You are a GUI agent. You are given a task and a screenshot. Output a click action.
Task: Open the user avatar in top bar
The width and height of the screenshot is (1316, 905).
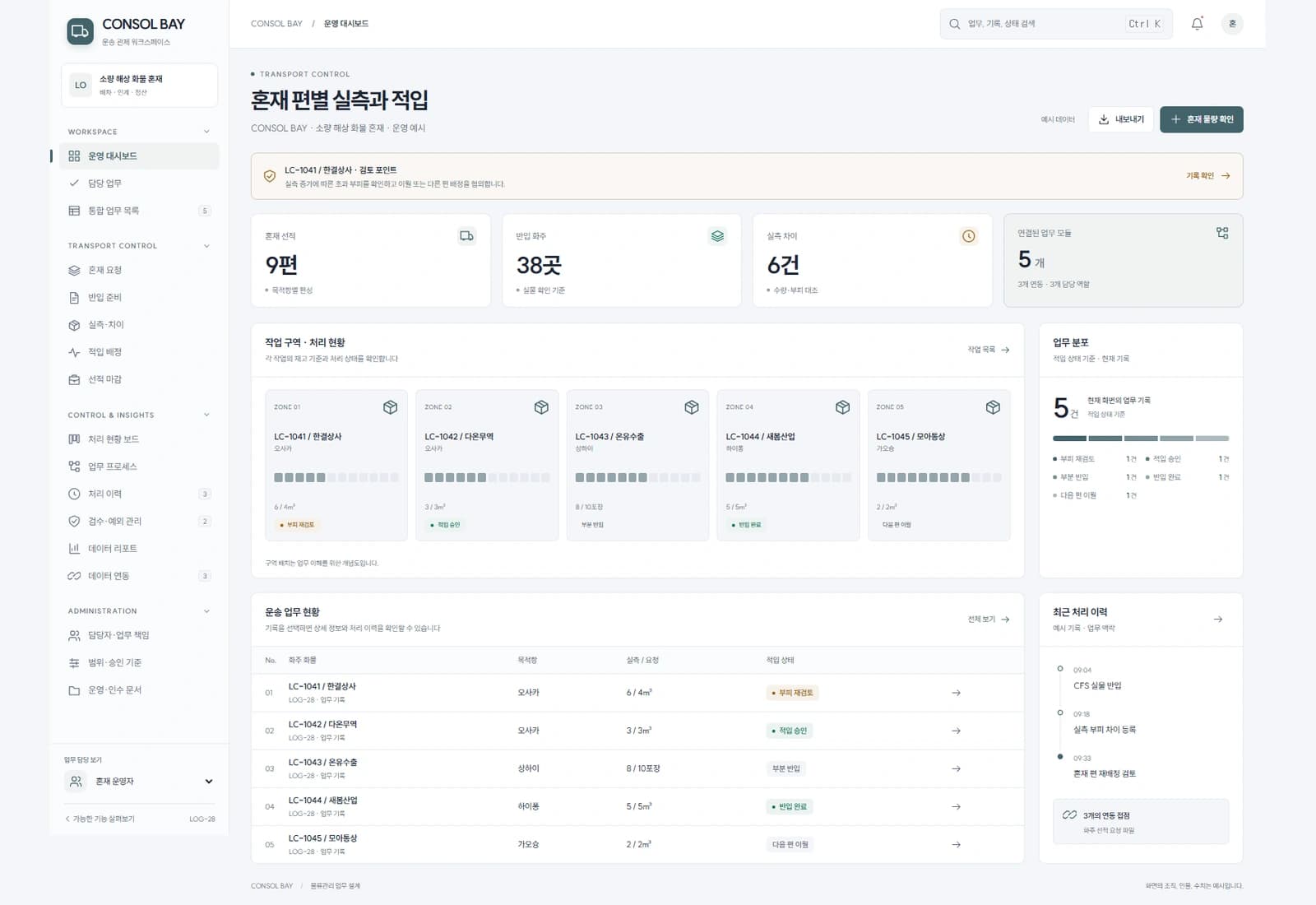(x=1232, y=24)
